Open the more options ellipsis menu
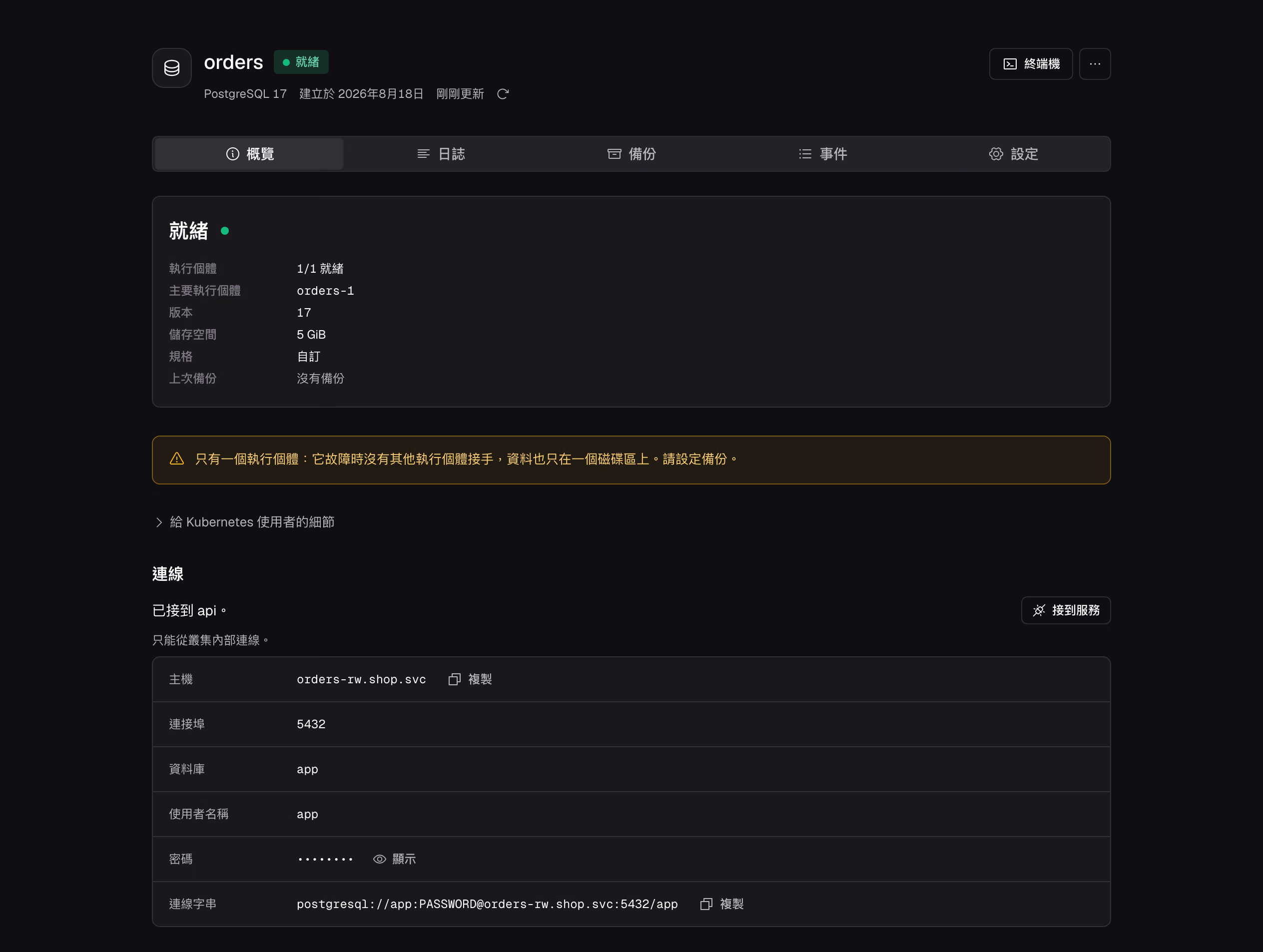 click(x=1095, y=64)
